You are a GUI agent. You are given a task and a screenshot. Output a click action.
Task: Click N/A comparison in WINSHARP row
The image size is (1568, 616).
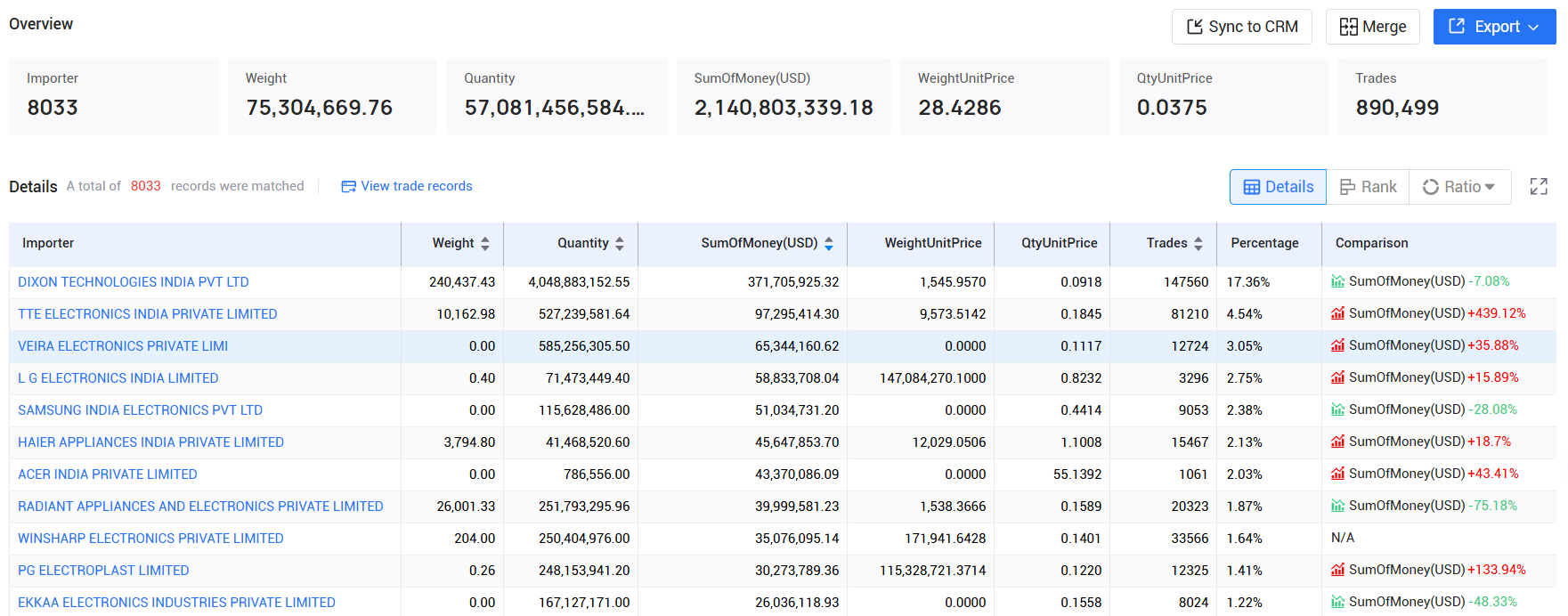tap(1343, 538)
